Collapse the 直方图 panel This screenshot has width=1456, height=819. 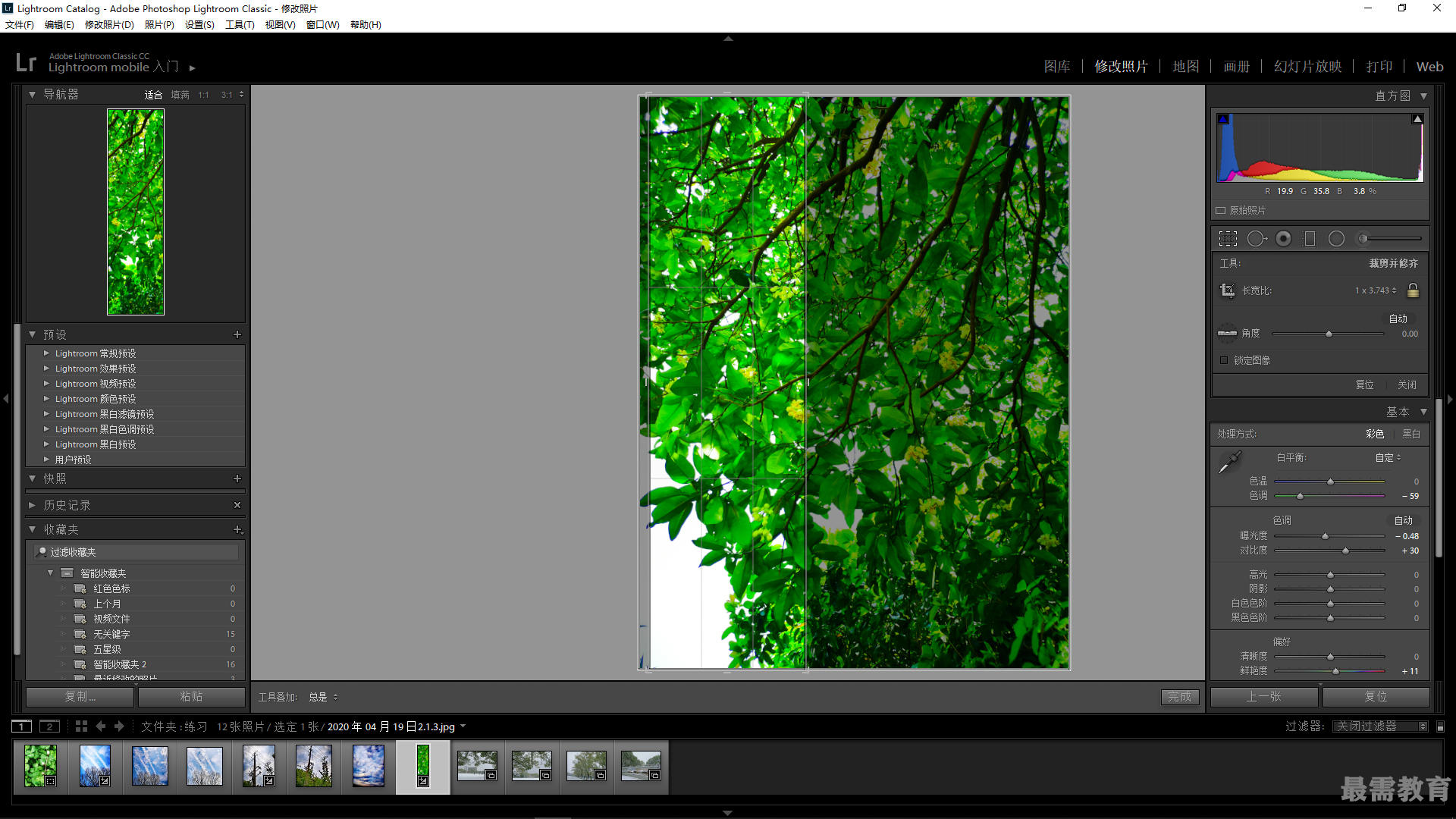point(1424,96)
